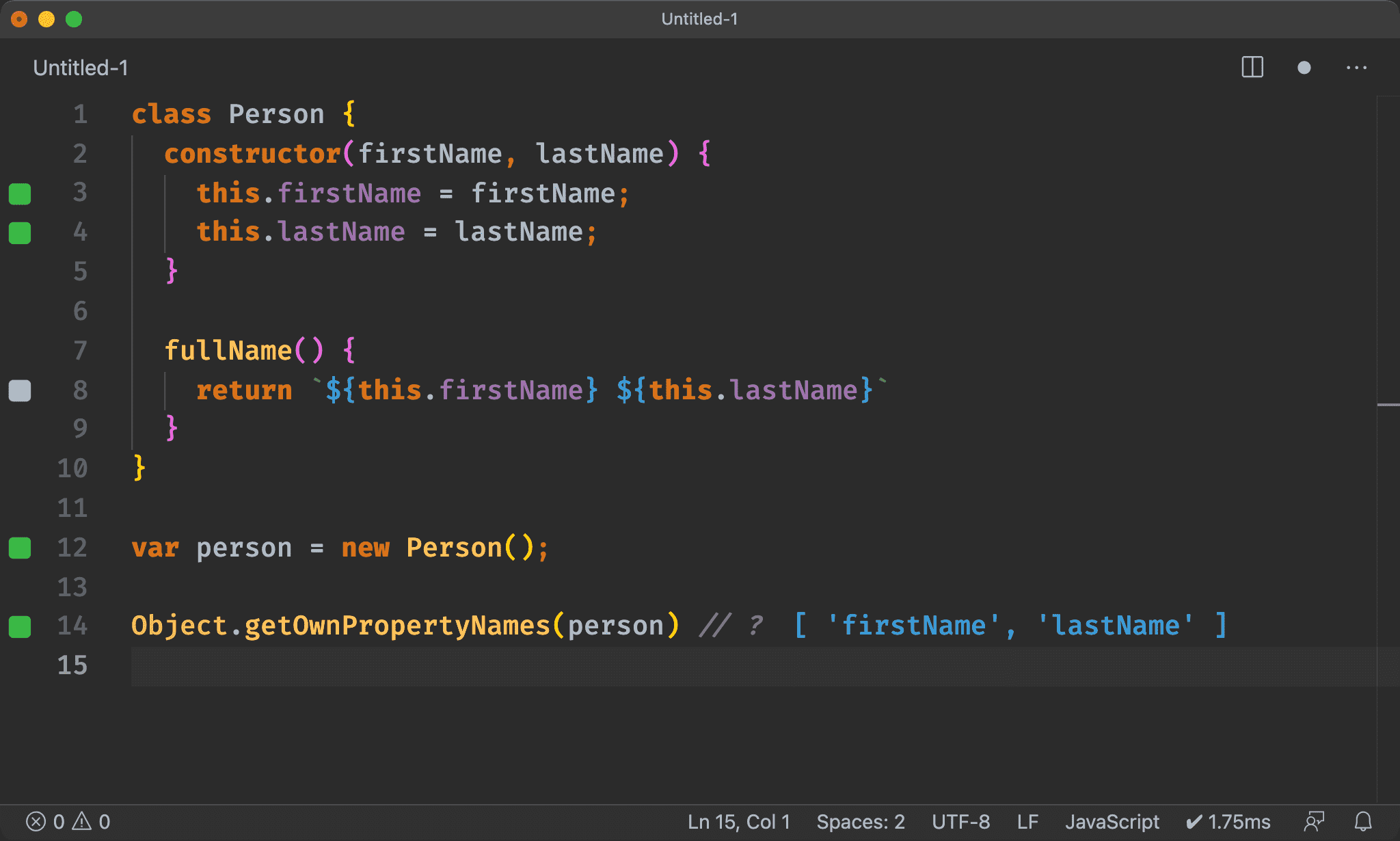
Task: Open the More Actions ellipsis menu
Action: [x=1356, y=68]
